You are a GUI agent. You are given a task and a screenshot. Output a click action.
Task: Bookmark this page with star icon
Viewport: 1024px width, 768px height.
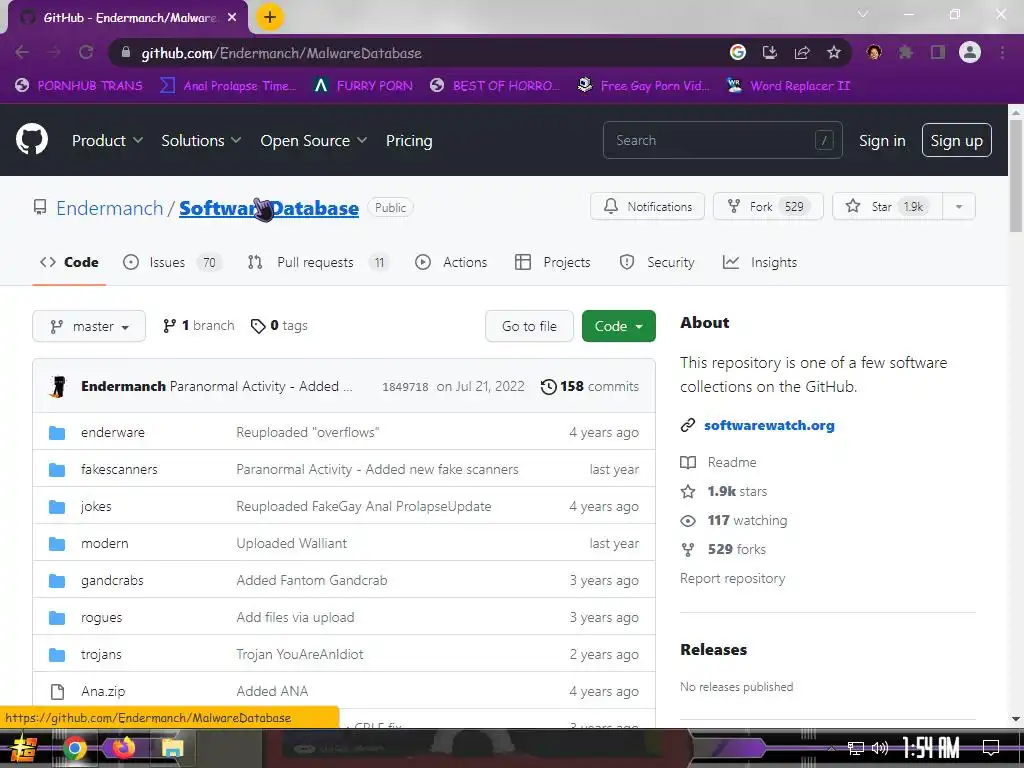pos(833,52)
